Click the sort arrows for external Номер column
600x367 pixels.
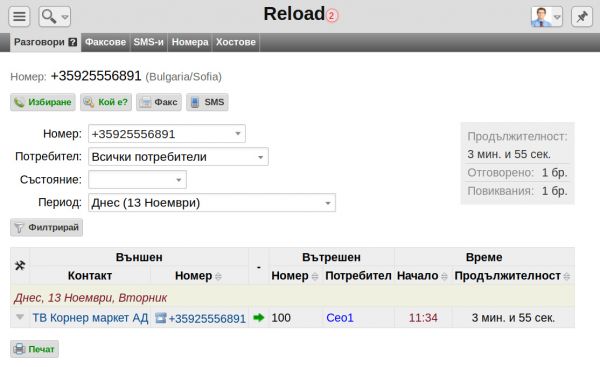click(x=218, y=276)
